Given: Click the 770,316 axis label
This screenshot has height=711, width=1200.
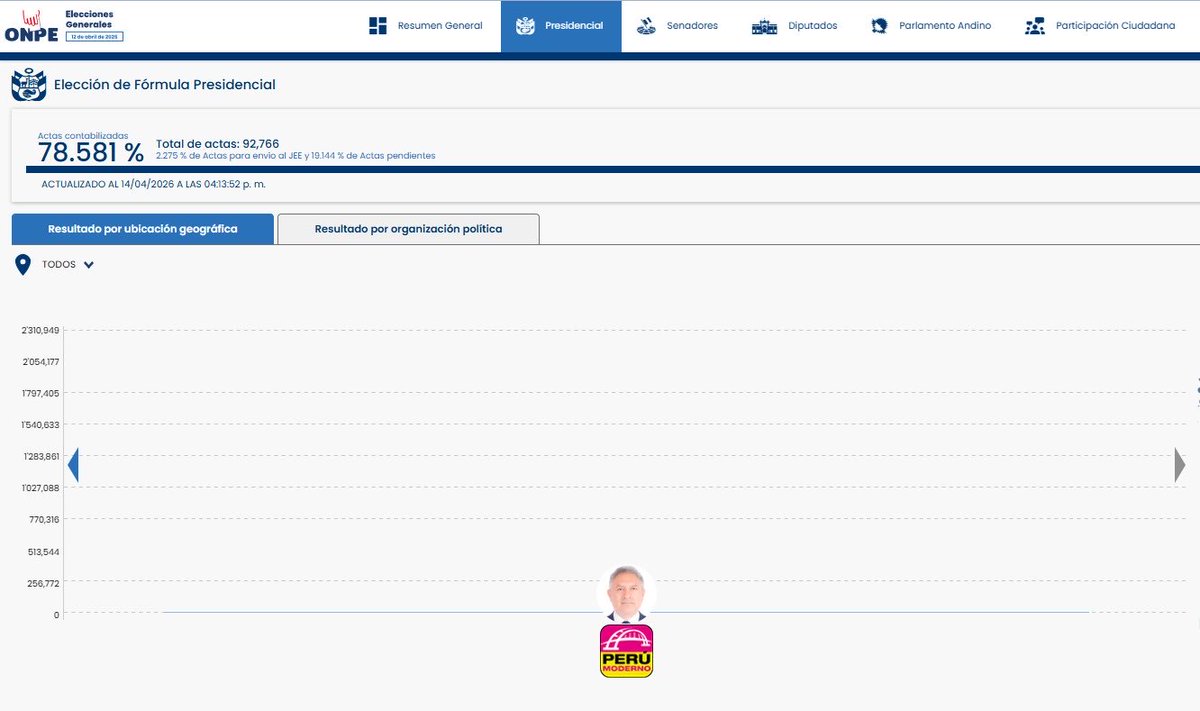Looking at the screenshot, I should [x=44, y=520].
